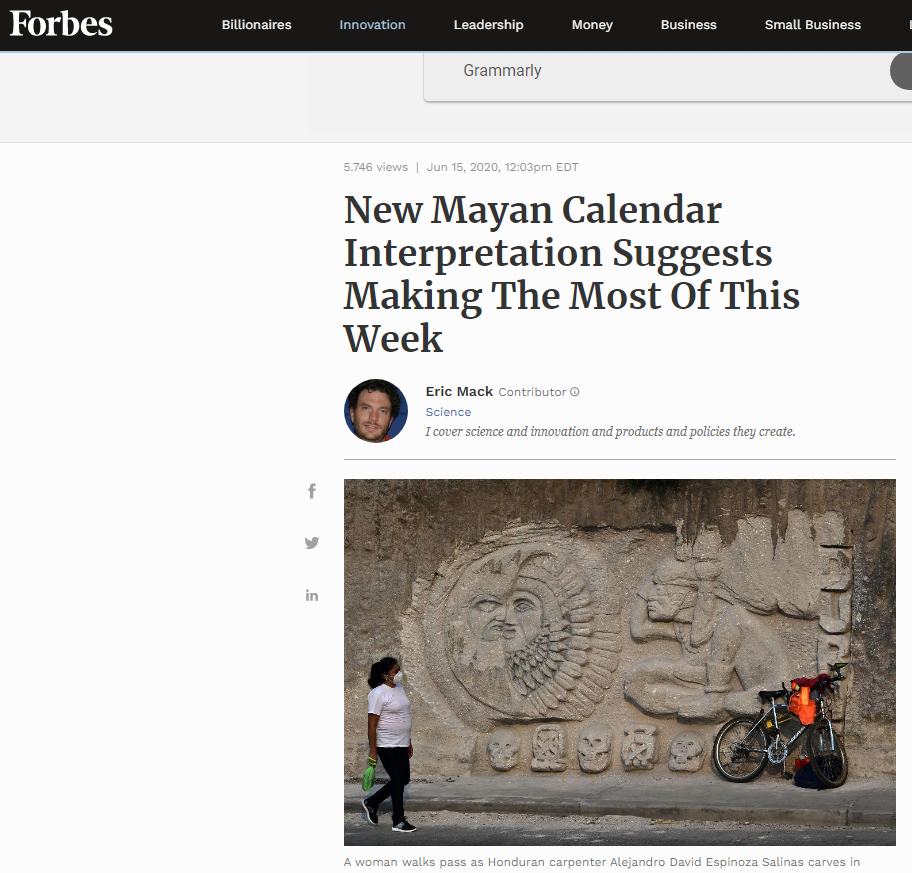912x873 pixels.
Task: Share article on Facebook
Action: 312,491
